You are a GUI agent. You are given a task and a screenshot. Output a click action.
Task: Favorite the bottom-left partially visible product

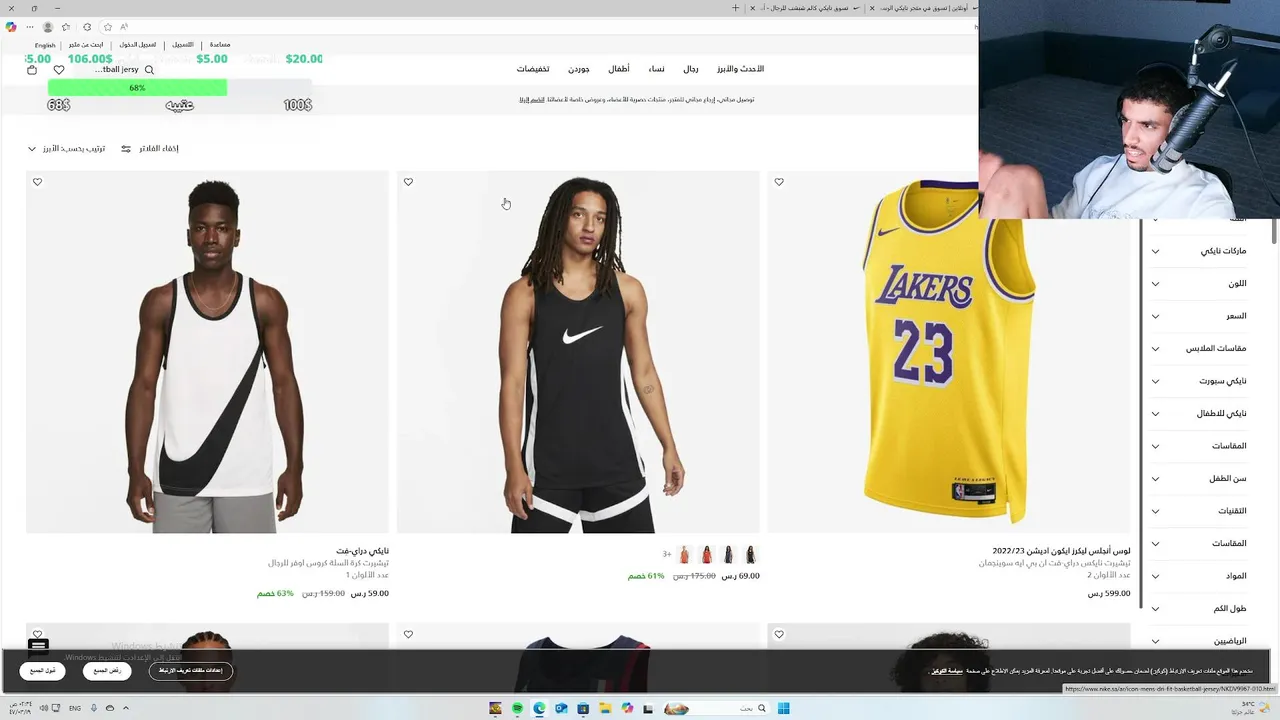click(37, 634)
